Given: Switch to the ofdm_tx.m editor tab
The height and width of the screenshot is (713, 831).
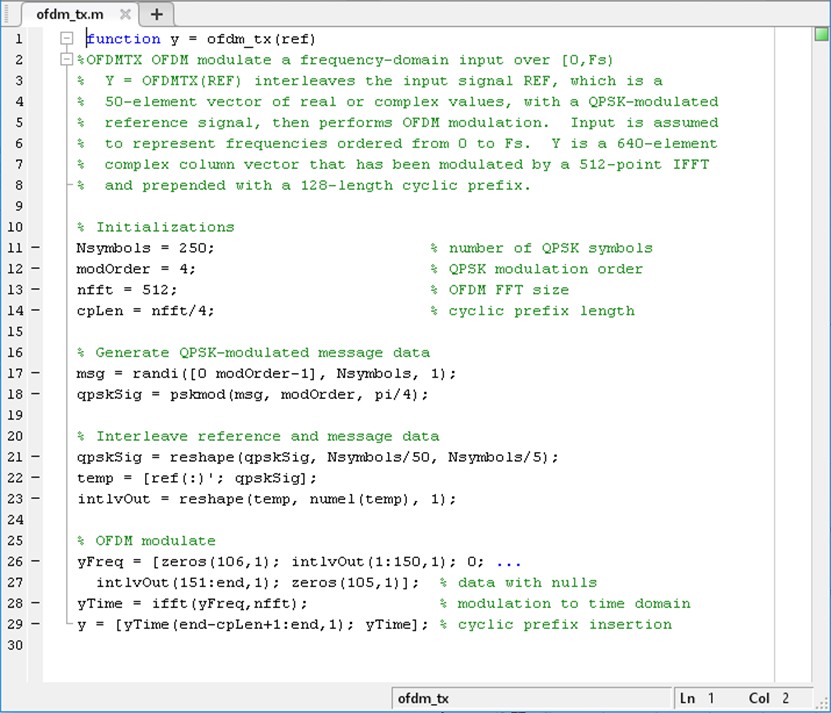Looking at the screenshot, I should click(70, 15).
